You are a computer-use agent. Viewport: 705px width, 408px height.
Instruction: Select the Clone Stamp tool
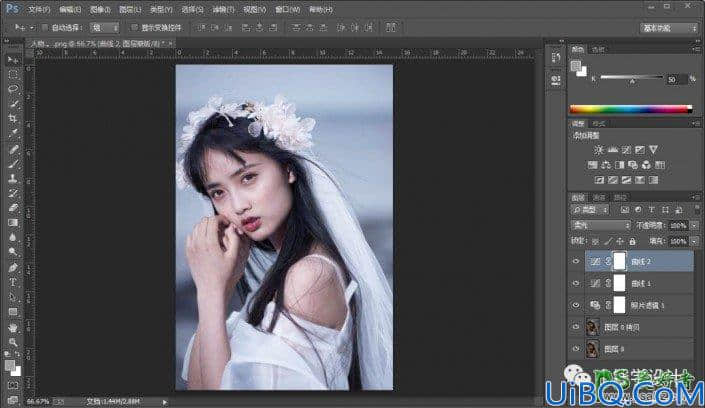point(13,179)
